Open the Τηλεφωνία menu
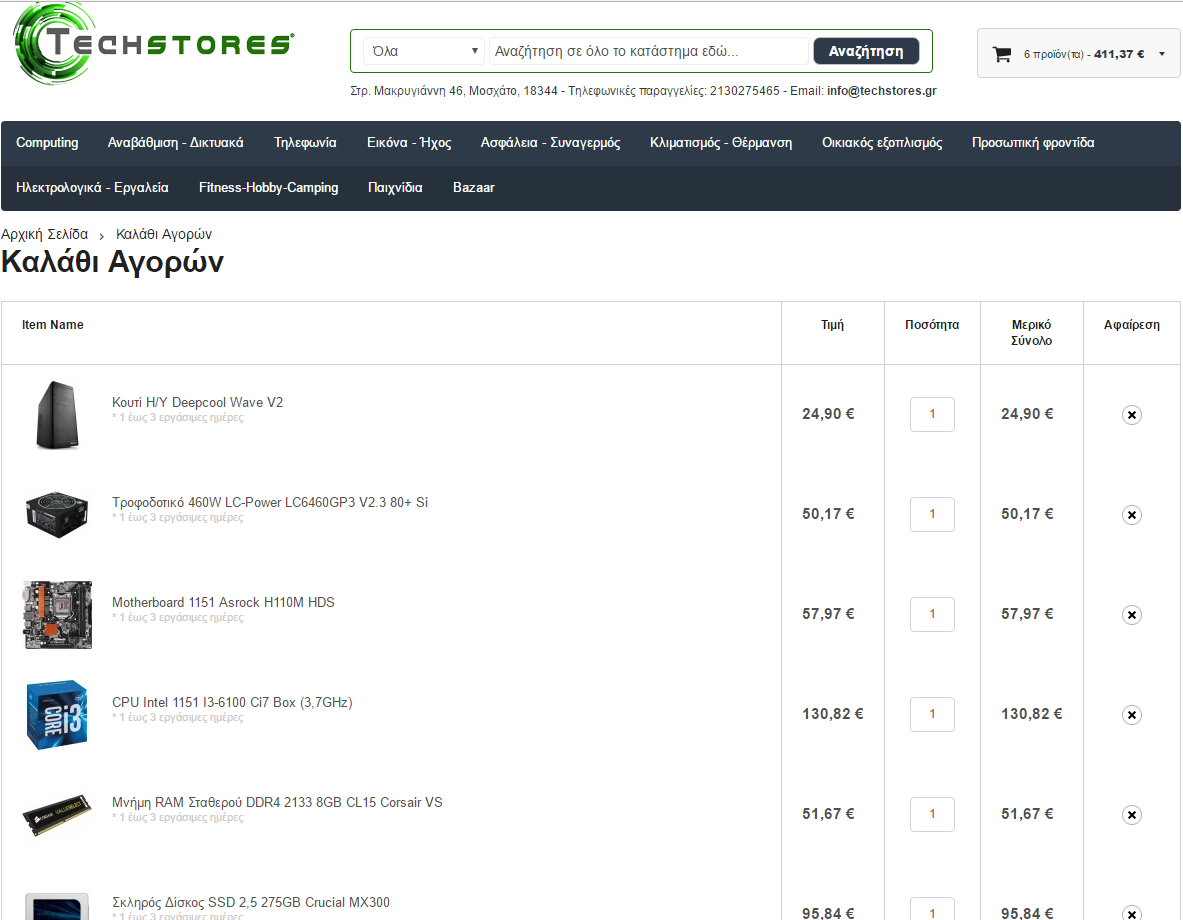This screenshot has width=1183, height=920. click(305, 143)
